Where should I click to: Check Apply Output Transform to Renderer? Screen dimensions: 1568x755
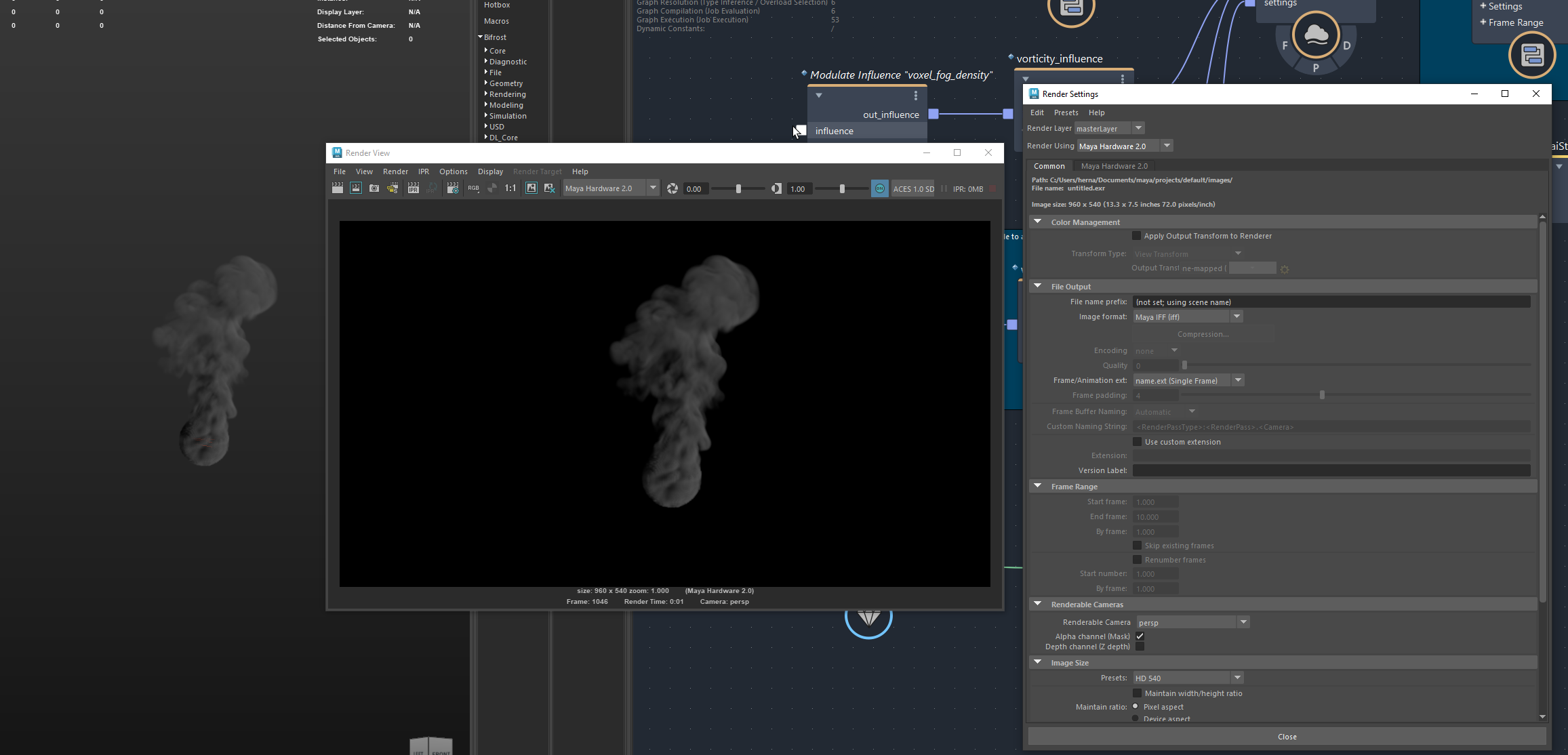tap(1137, 235)
